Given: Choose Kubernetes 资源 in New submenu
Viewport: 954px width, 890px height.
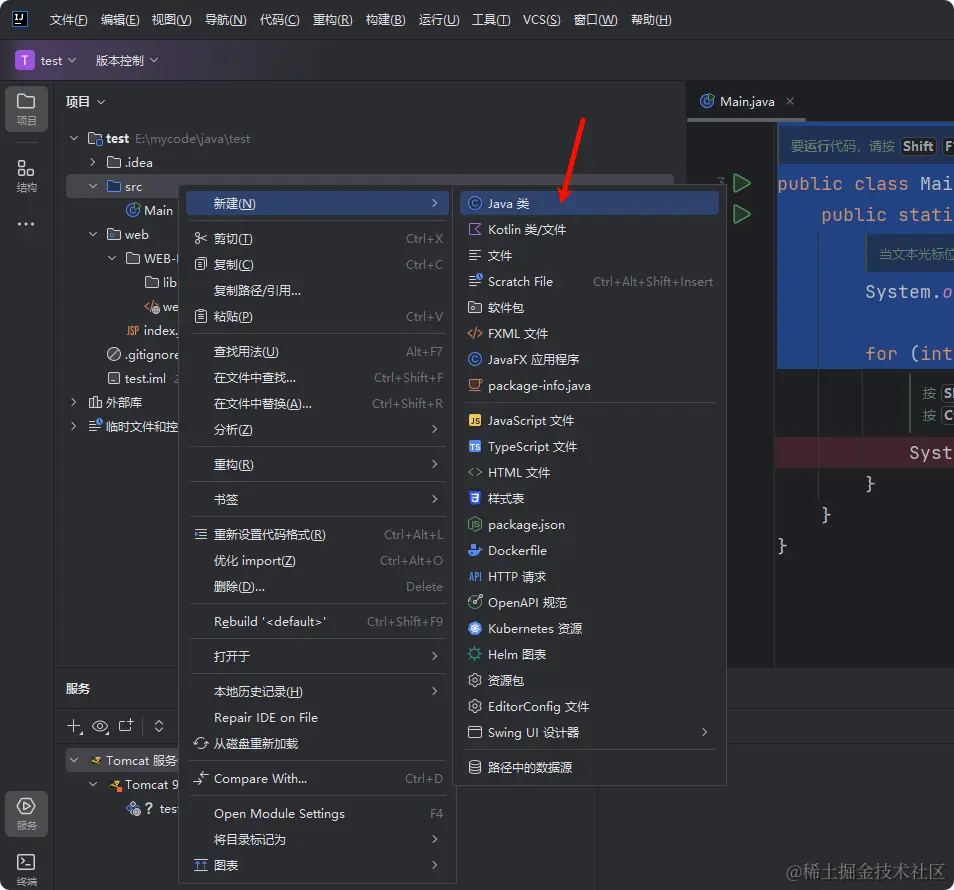Looking at the screenshot, I should pyautogui.click(x=589, y=628).
